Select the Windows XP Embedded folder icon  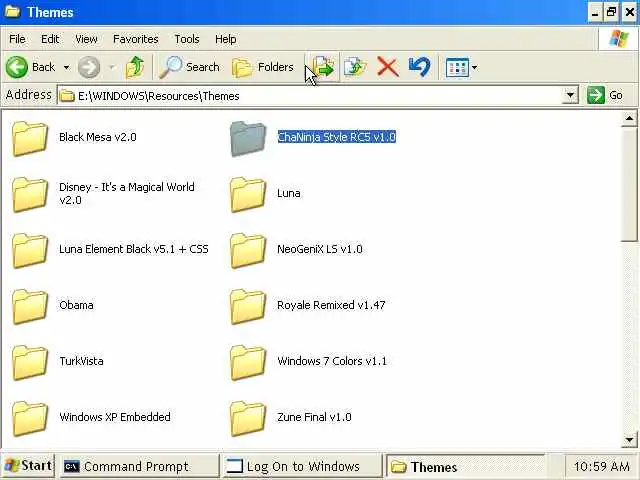click(29, 418)
